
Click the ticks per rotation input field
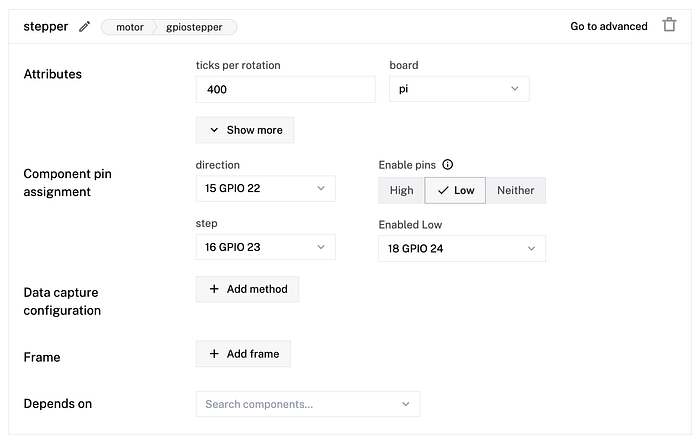click(285, 89)
